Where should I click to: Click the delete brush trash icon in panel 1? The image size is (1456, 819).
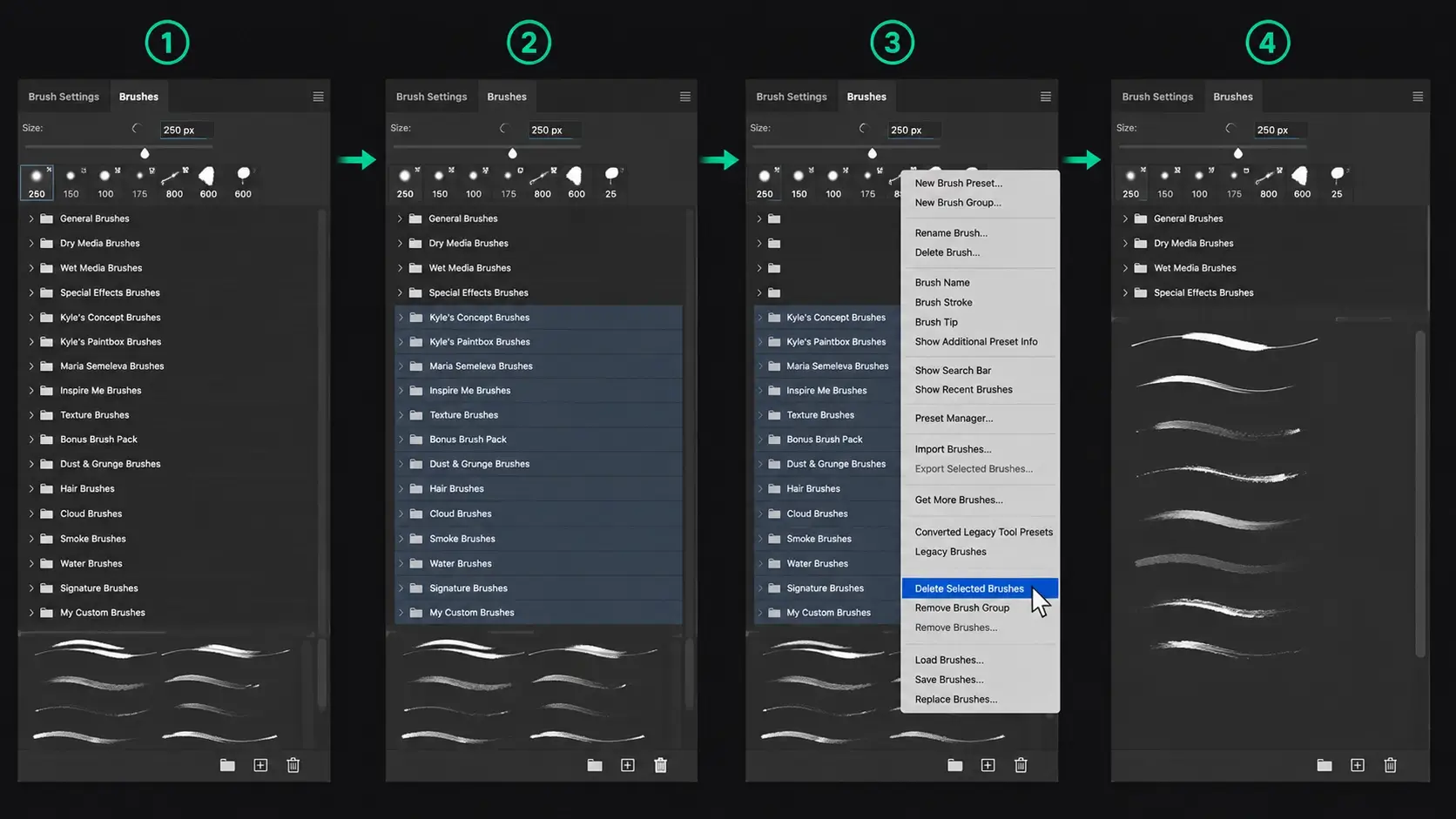pyautogui.click(x=293, y=765)
